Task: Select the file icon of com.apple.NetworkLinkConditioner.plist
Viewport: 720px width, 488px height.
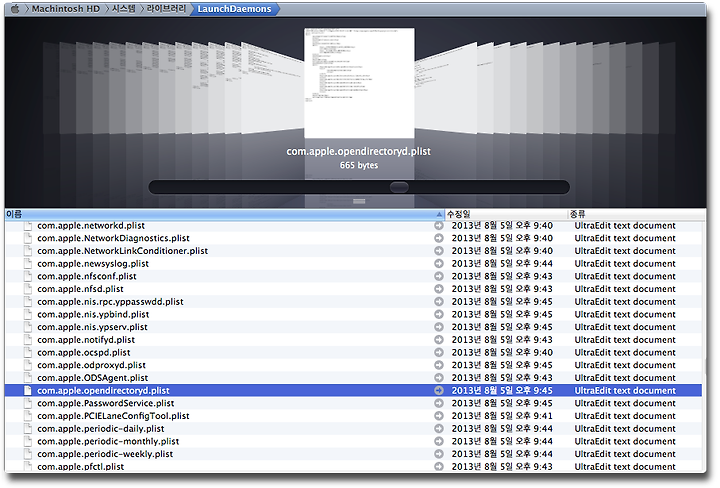Action: tap(28, 251)
